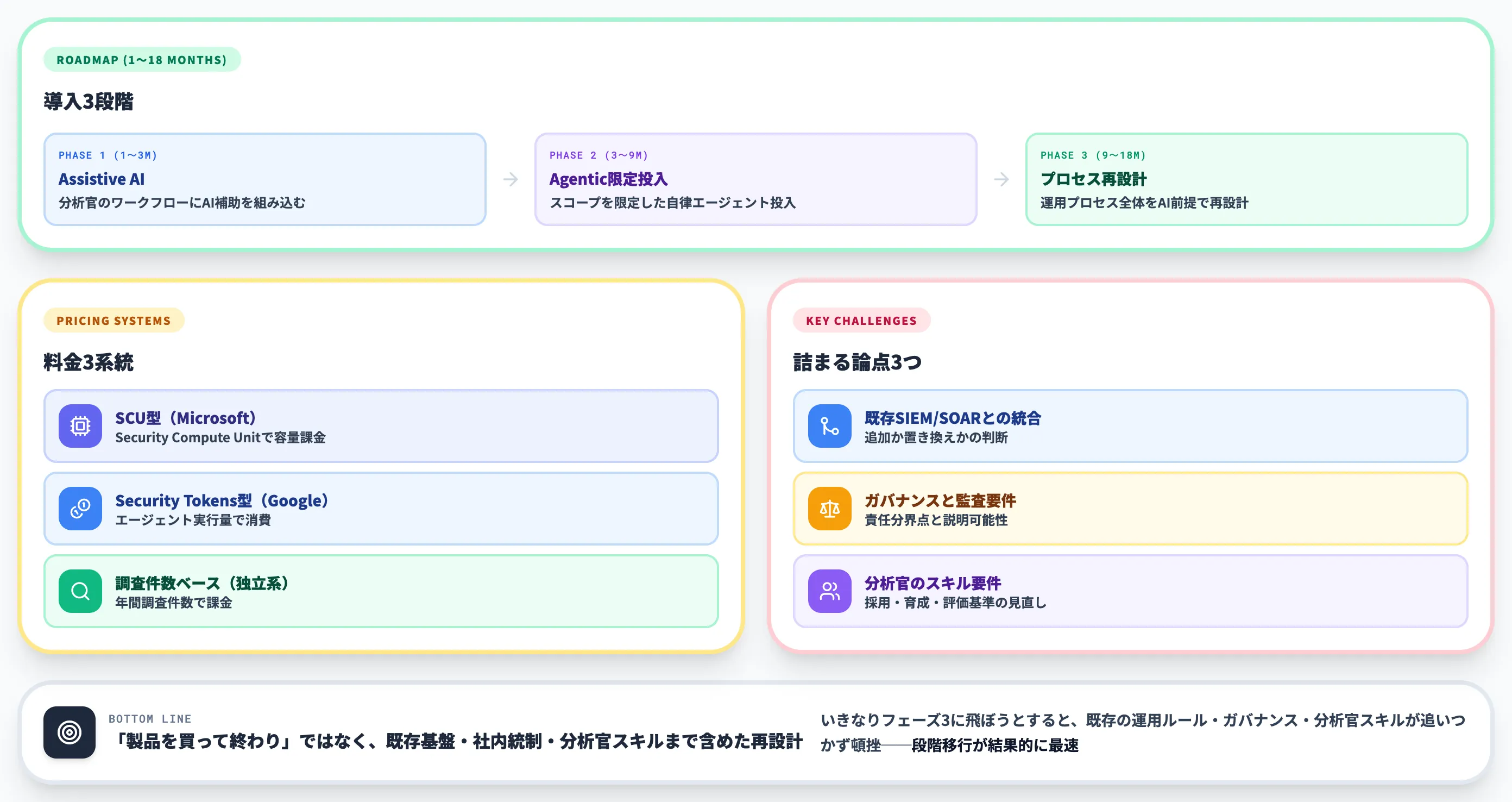This screenshot has width=1512, height=802.
Task: Open the Phase 2 Agentic限定投入 card
Action: (x=755, y=179)
